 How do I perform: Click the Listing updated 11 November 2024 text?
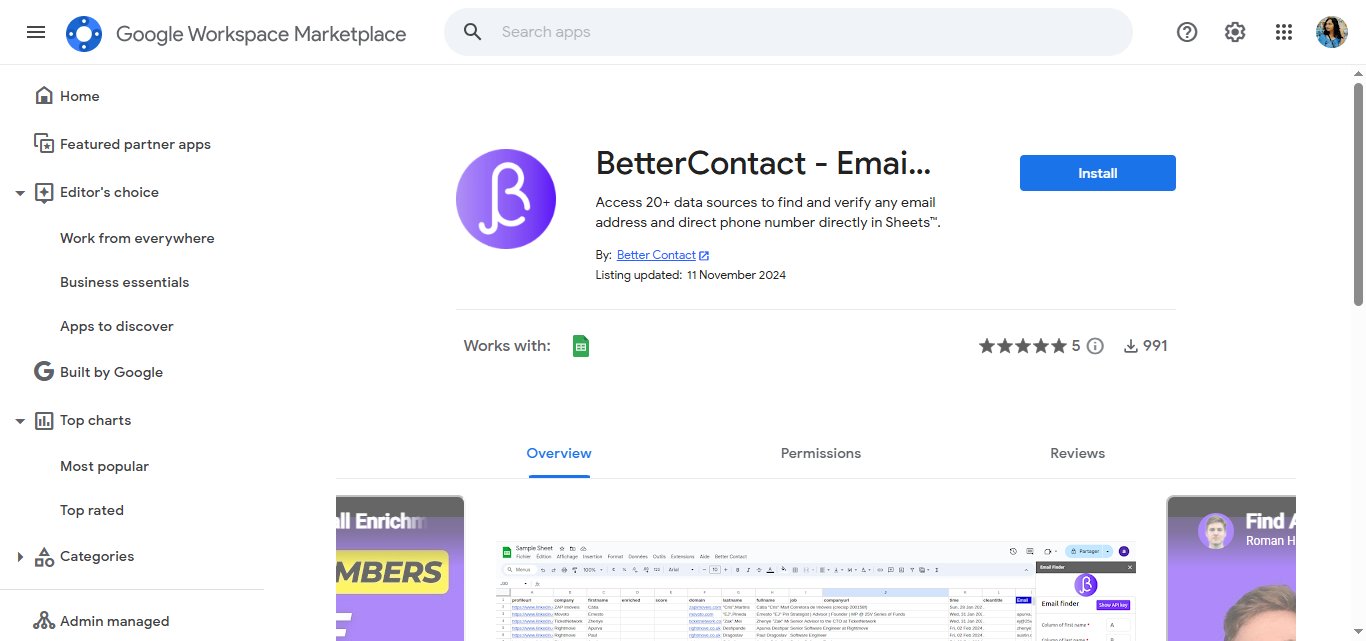pos(690,275)
